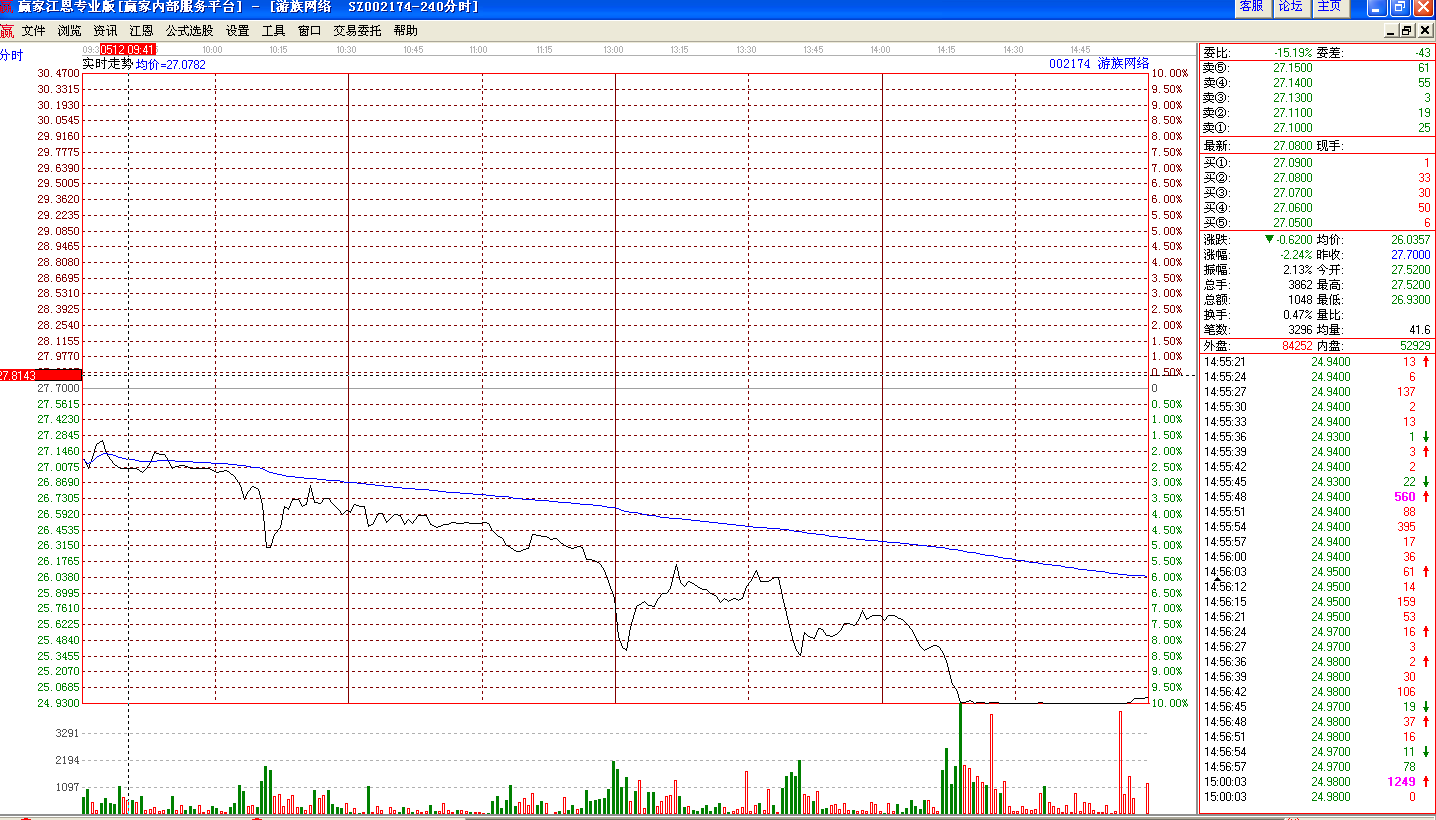Minimize the main application window
This screenshot has height=820, width=1436.
1376,7
